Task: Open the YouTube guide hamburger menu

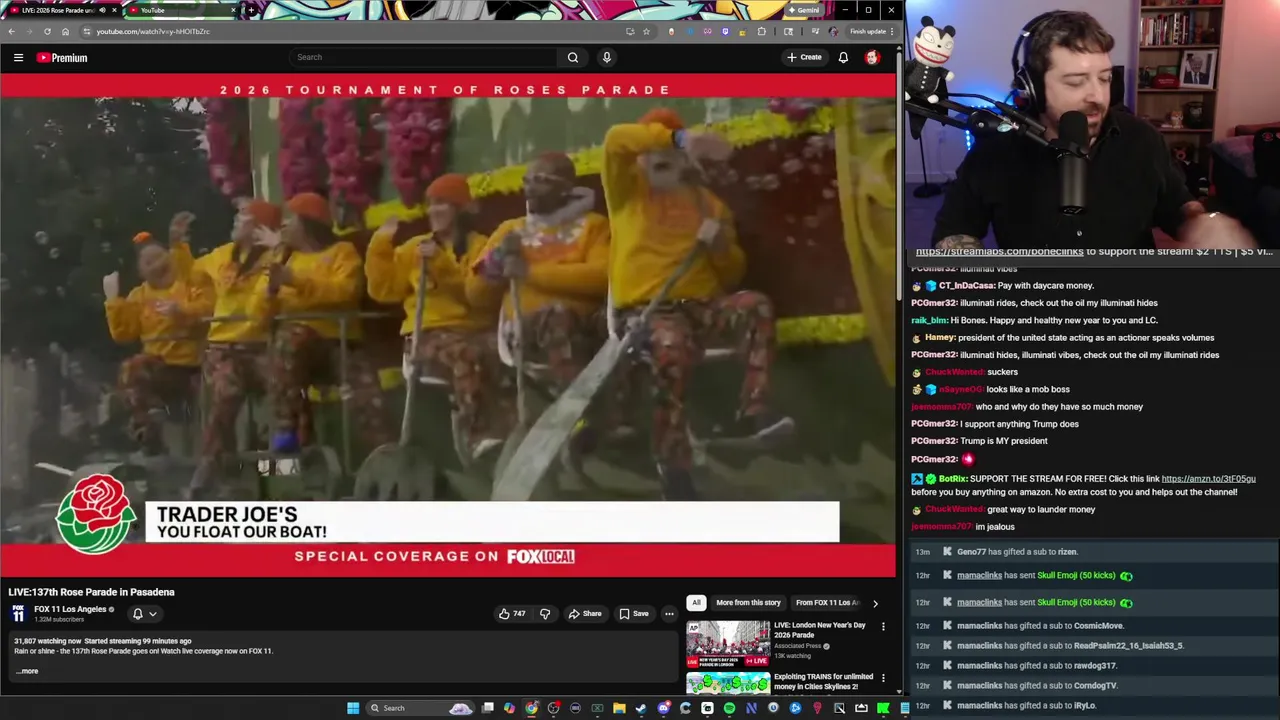Action: click(x=18, y=57)
